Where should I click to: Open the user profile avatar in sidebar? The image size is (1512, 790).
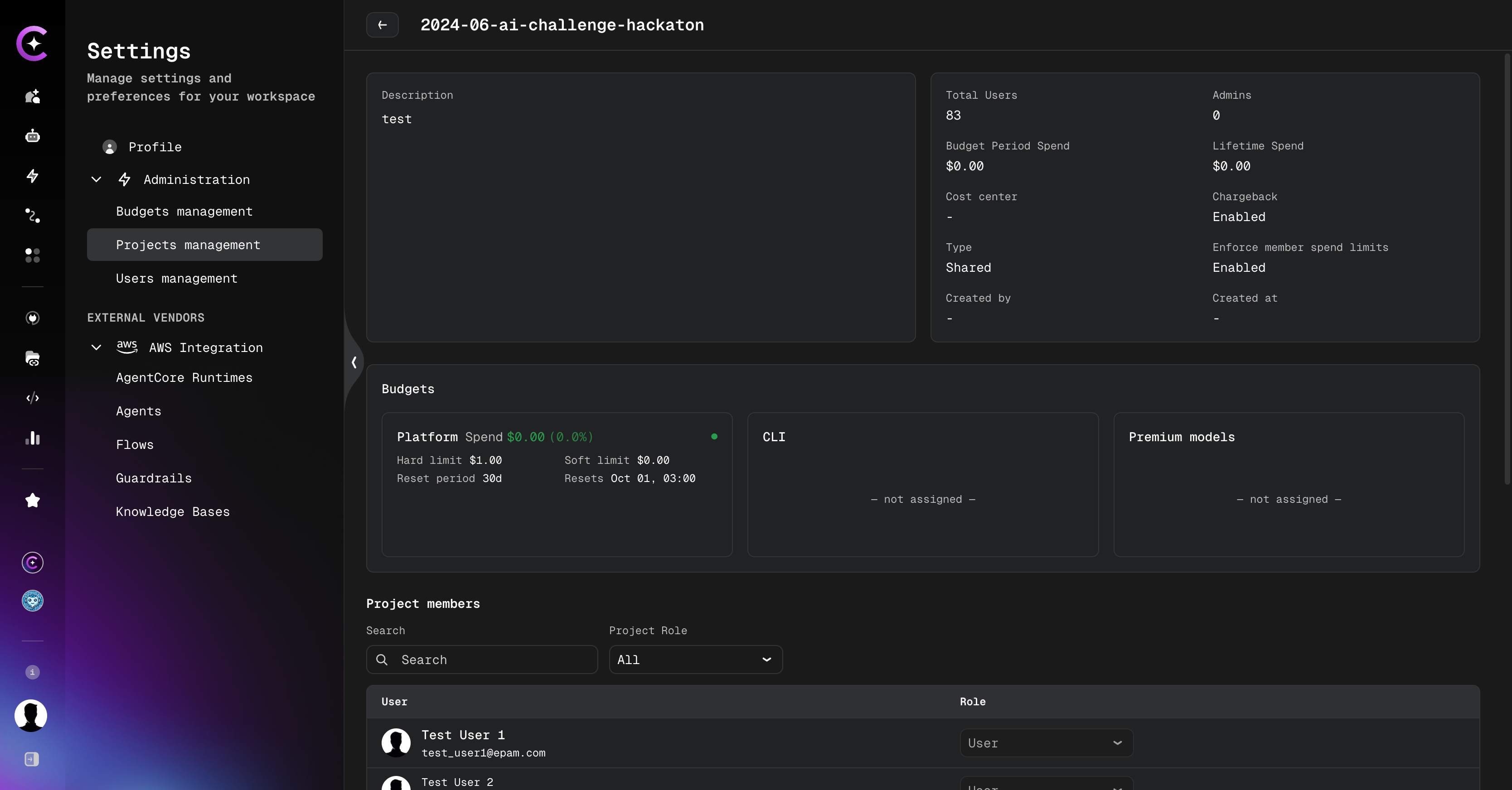pos(30,716)
